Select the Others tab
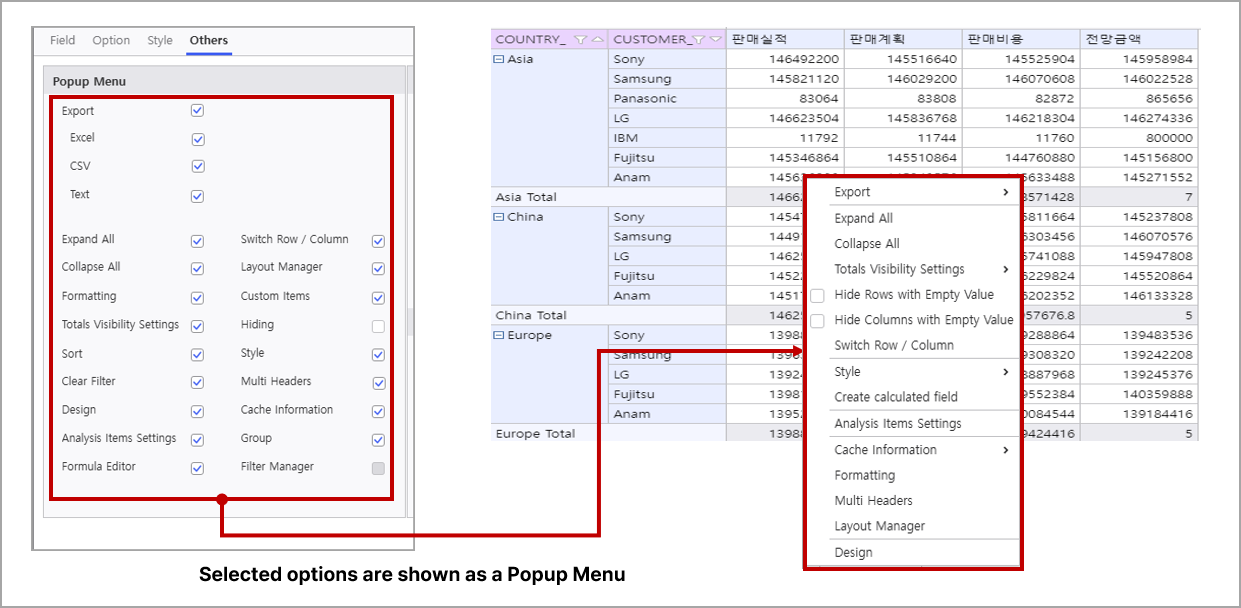Viewport: 1241px width, 608px height. 209,40
